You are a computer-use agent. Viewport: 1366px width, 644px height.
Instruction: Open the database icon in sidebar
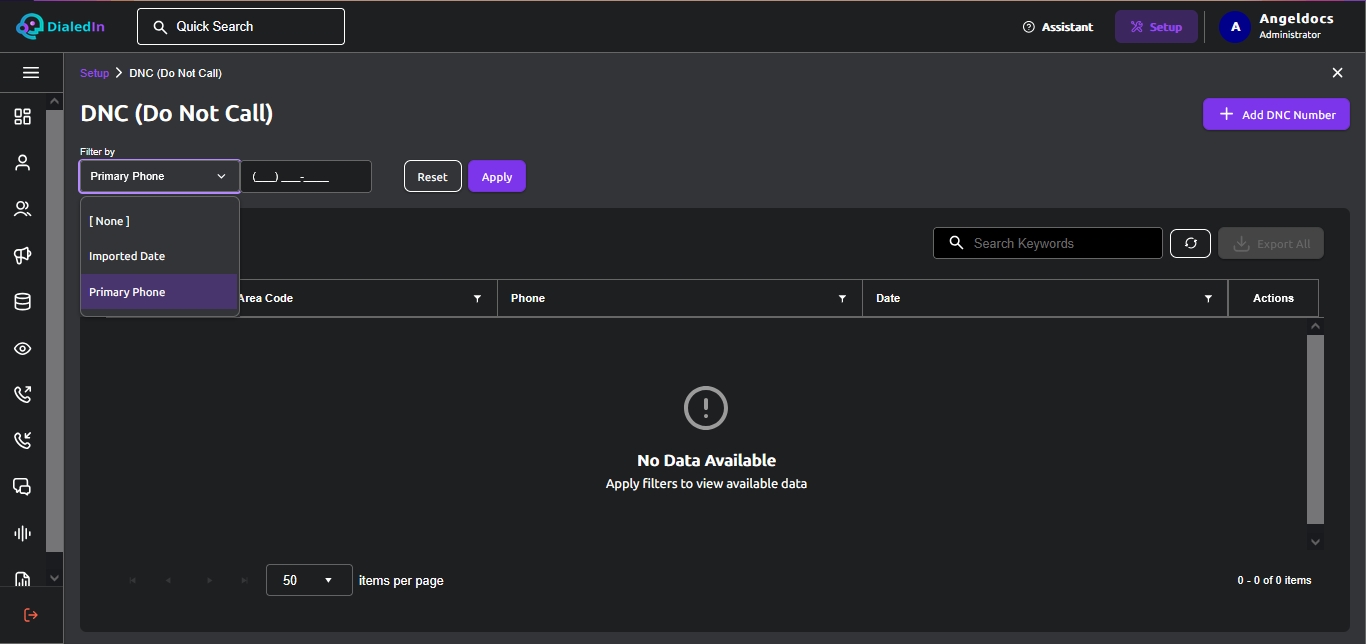(x=22, y=302)
